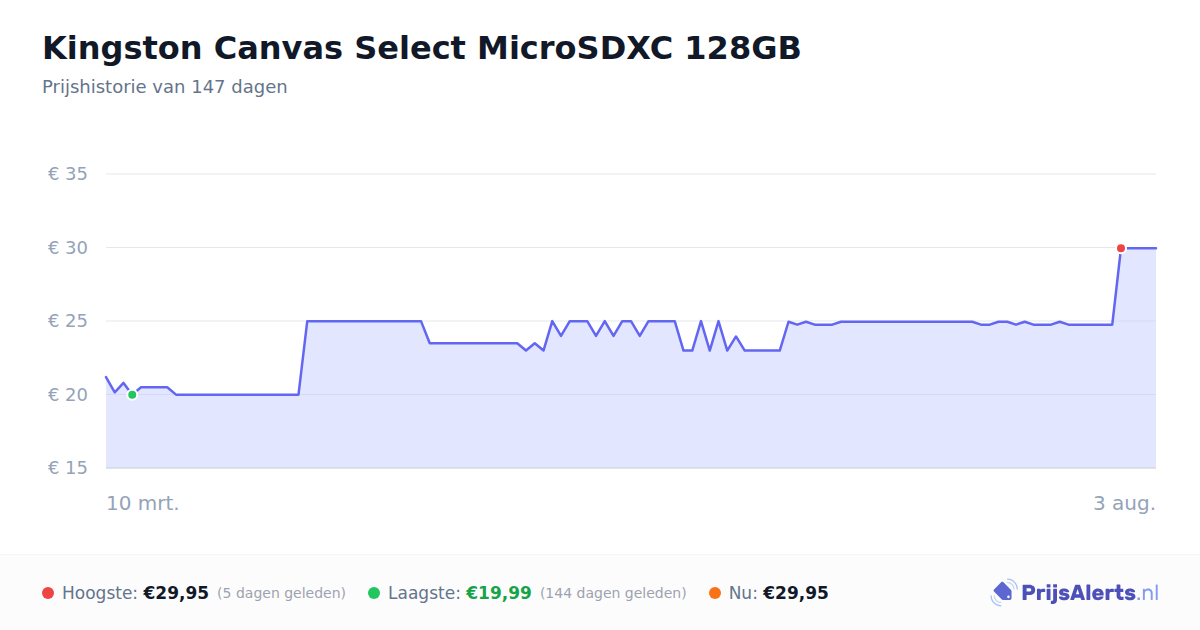
Task: Select the green lowest-price point on chart
Action: tap(132, 395)
